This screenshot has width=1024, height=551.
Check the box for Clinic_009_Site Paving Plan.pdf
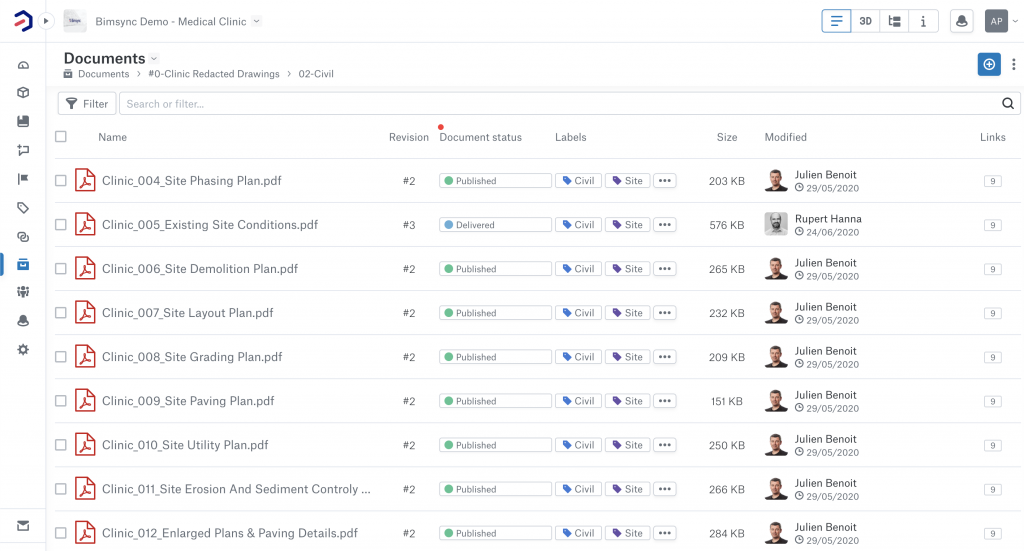click(61, 401)
